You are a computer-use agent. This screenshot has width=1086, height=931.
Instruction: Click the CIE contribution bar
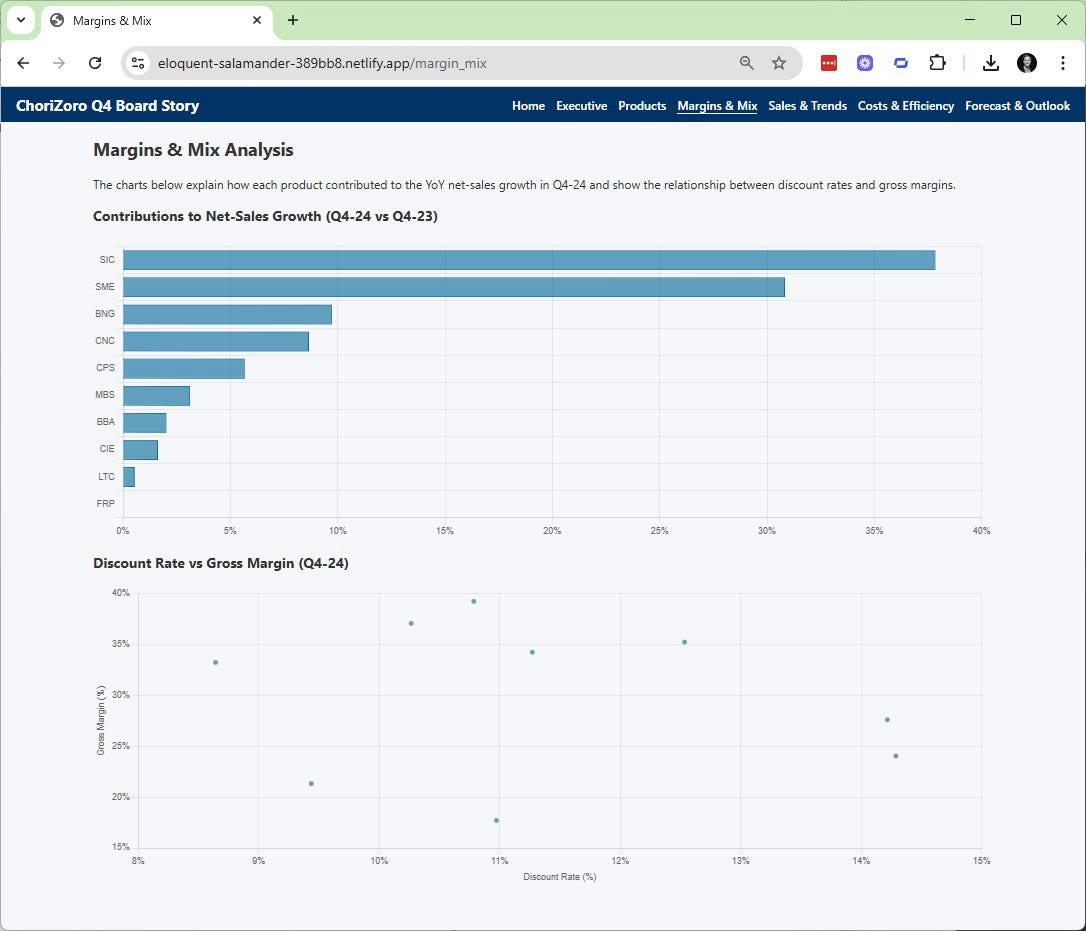pyautogui.click(x=140, y=450)
